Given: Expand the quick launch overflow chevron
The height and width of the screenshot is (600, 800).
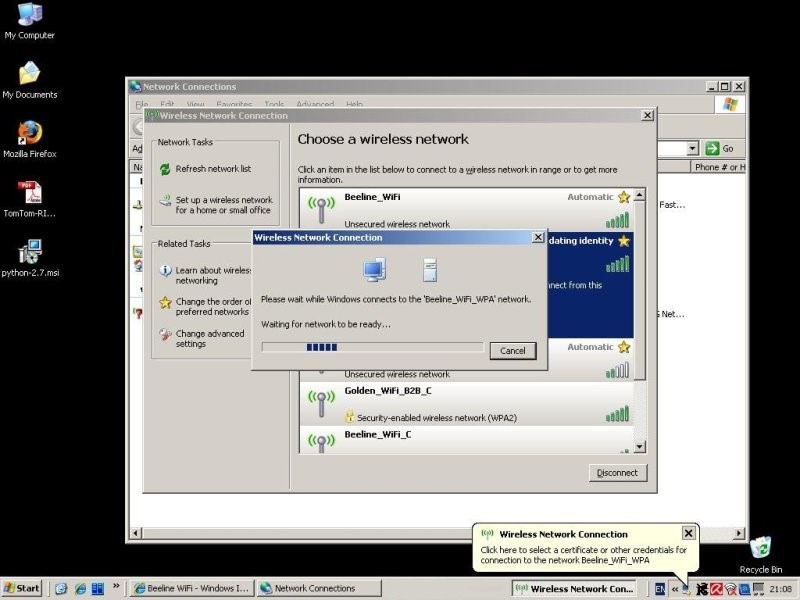Looking at the screenshot, I should (x=116, y=586).
